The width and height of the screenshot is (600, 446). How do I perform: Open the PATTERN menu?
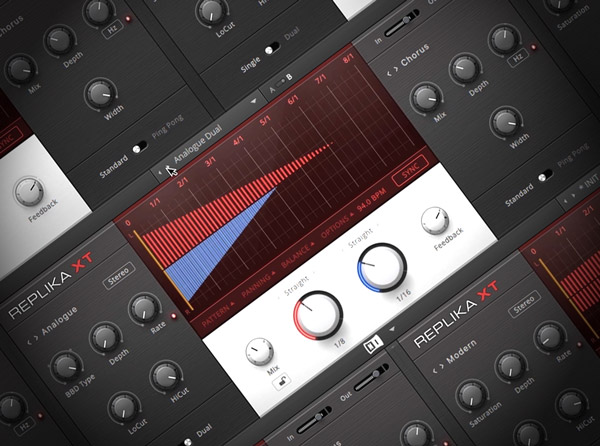tap(218, 314)
